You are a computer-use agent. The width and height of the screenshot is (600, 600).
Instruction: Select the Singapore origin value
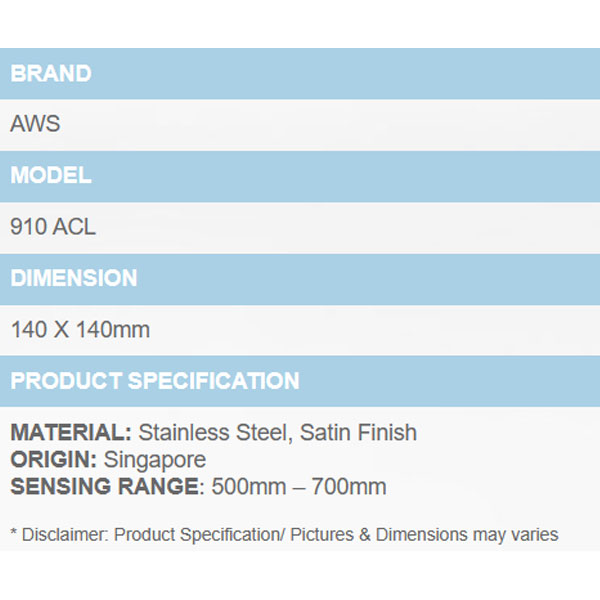click(x=155, y=460)
